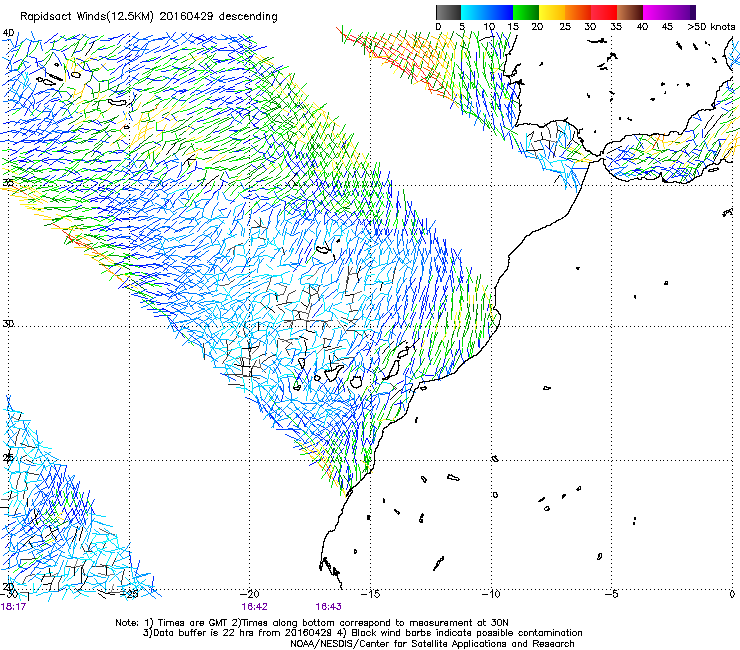
Task: Click the purple pass time "16:43"
Action: point(328,607)
